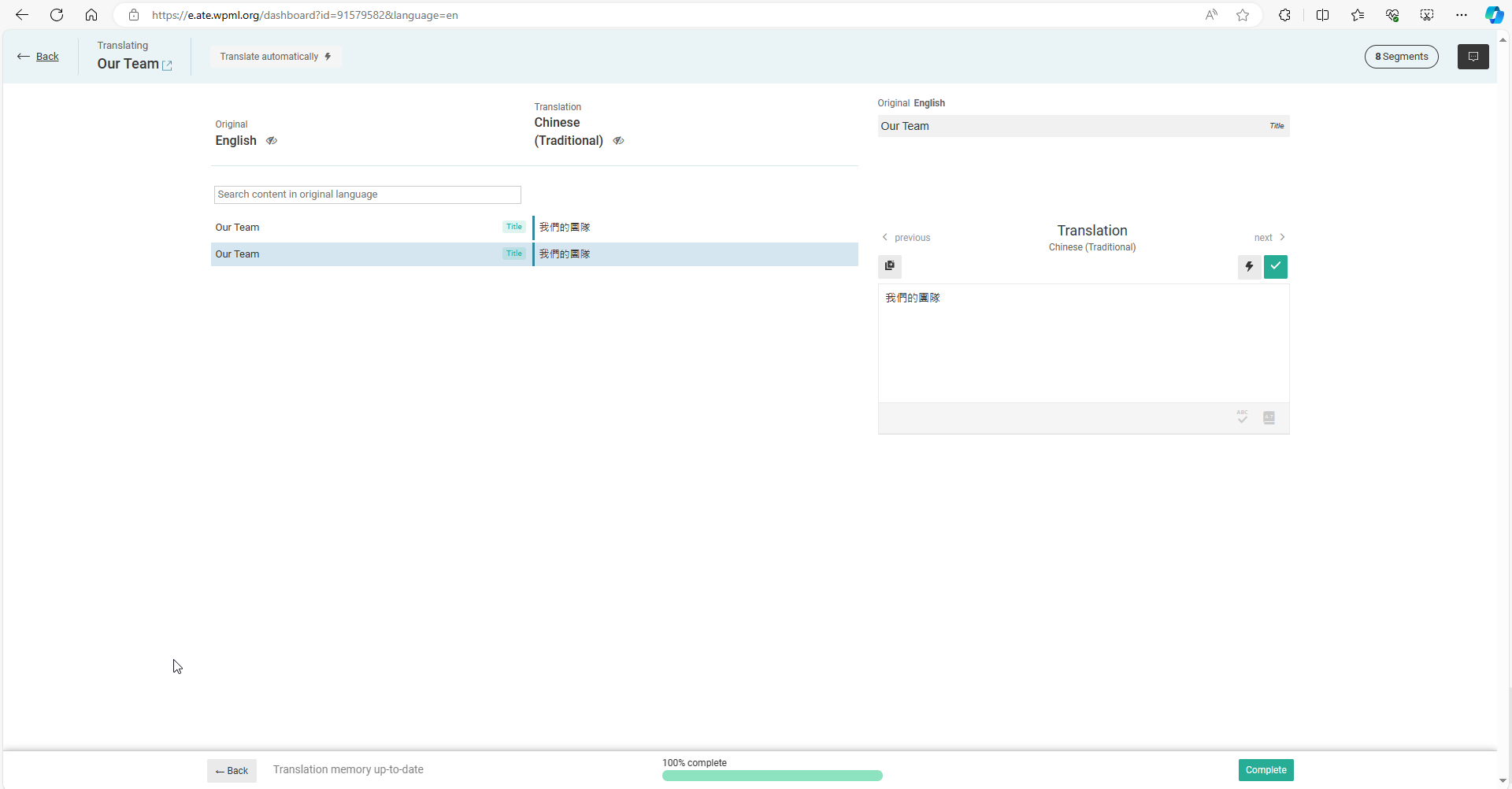1512x789 pixels.
Task: Add page to browser favorites star
Action: (x=1243, y=15)
